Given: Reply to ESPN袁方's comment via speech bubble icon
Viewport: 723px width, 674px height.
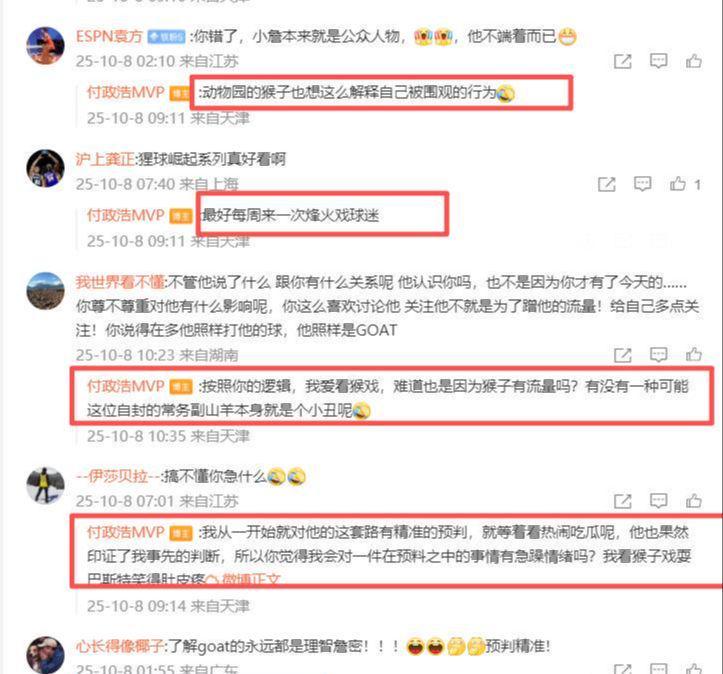Looking at the screenshot, I should click(x=658, y=61).
